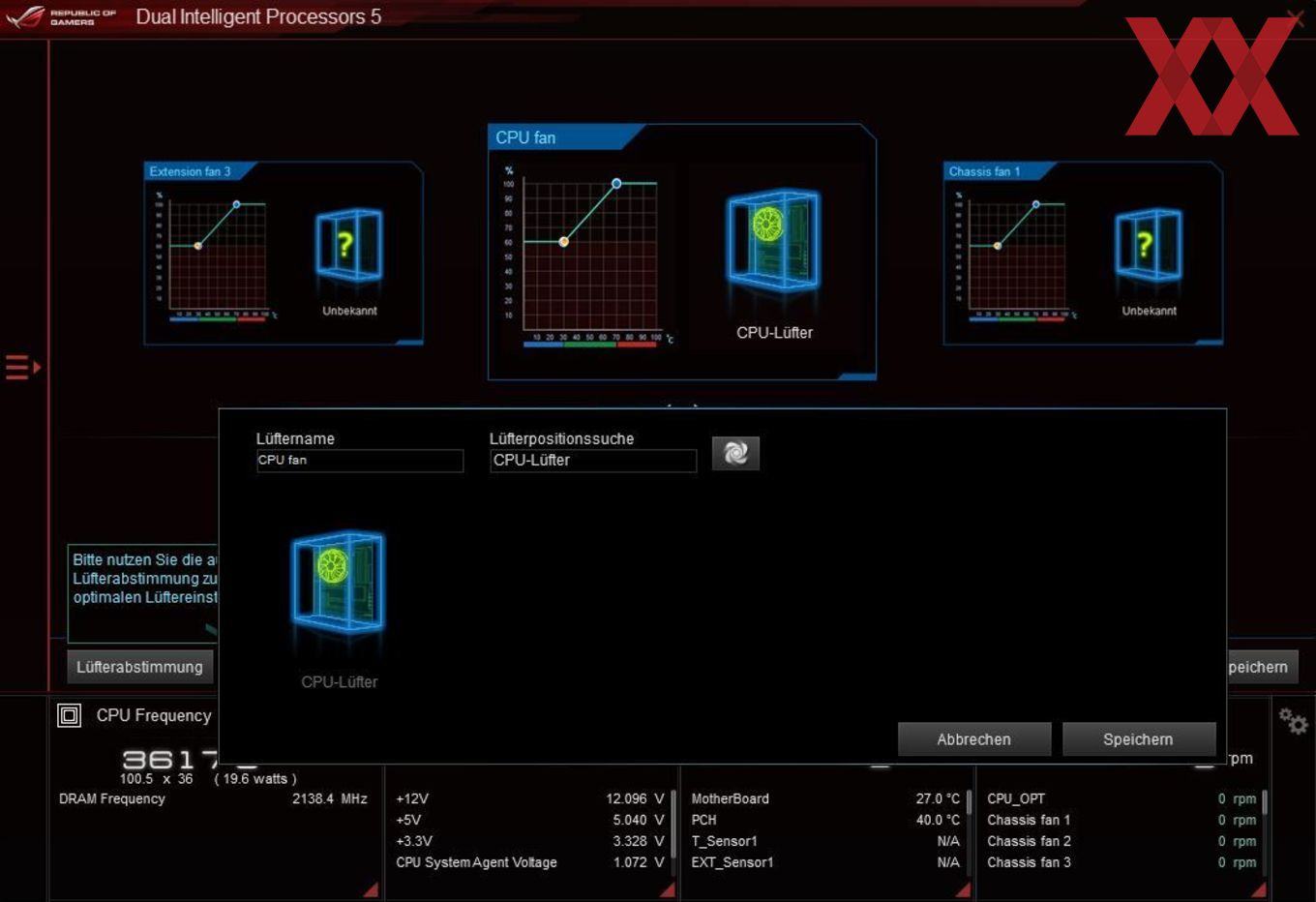This screenshot has width=1316, height=902.
Task: Click the +5V voltage row
Action: pyautogui.click(x=530, y=820)
